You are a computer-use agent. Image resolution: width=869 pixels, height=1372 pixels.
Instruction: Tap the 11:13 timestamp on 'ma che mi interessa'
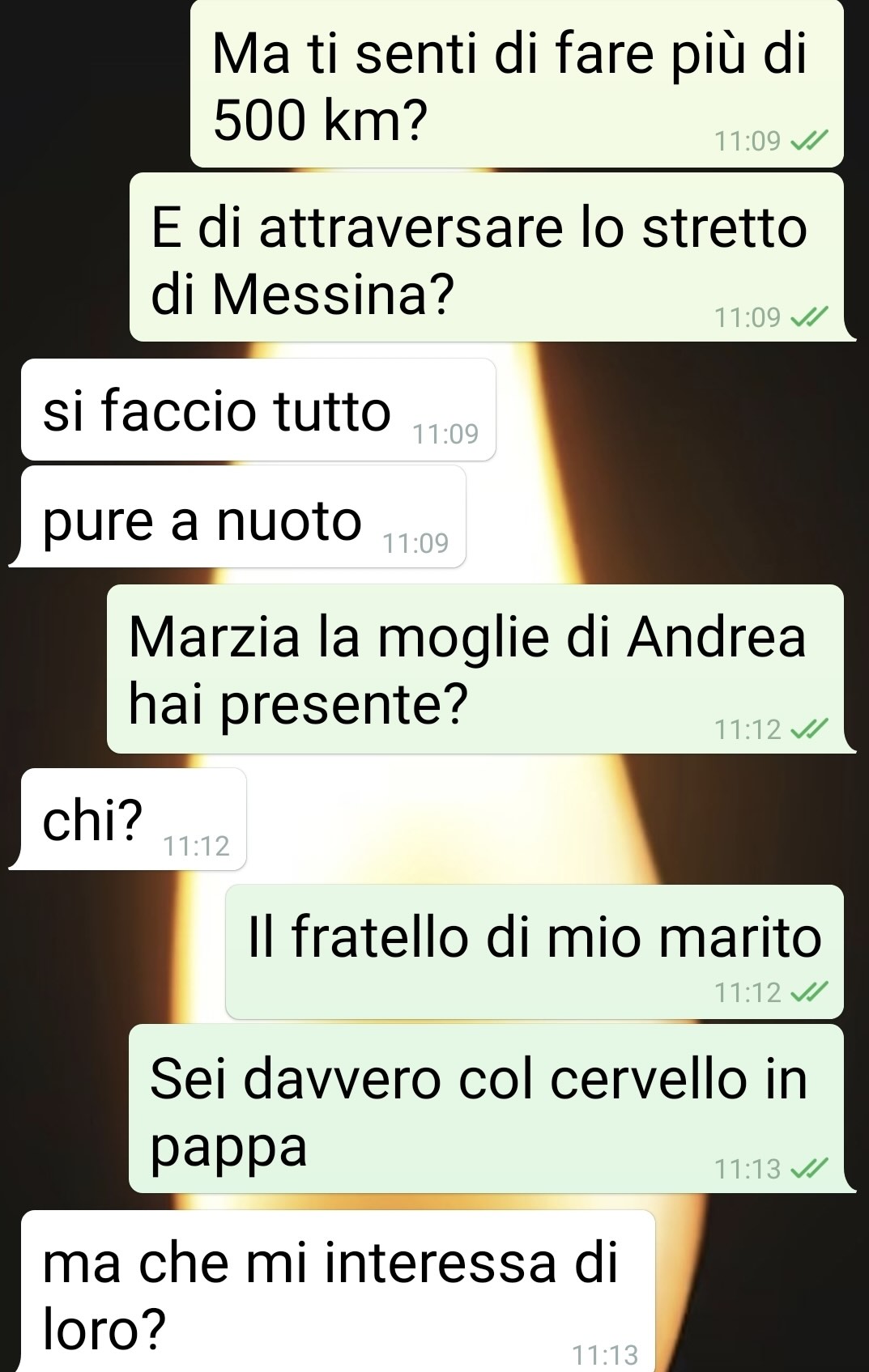605,1354
